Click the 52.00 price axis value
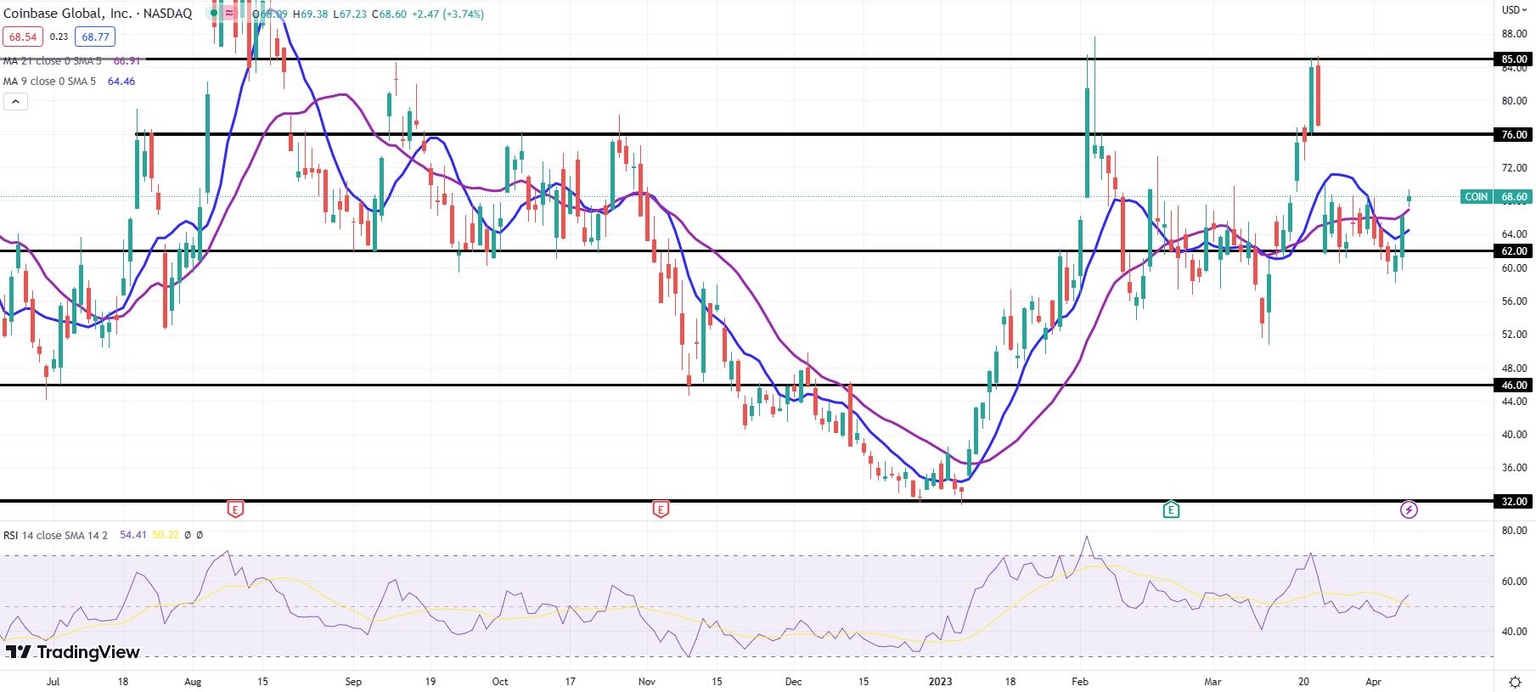The width and height of the screenshot is (1536, 692). point(1514,334)
